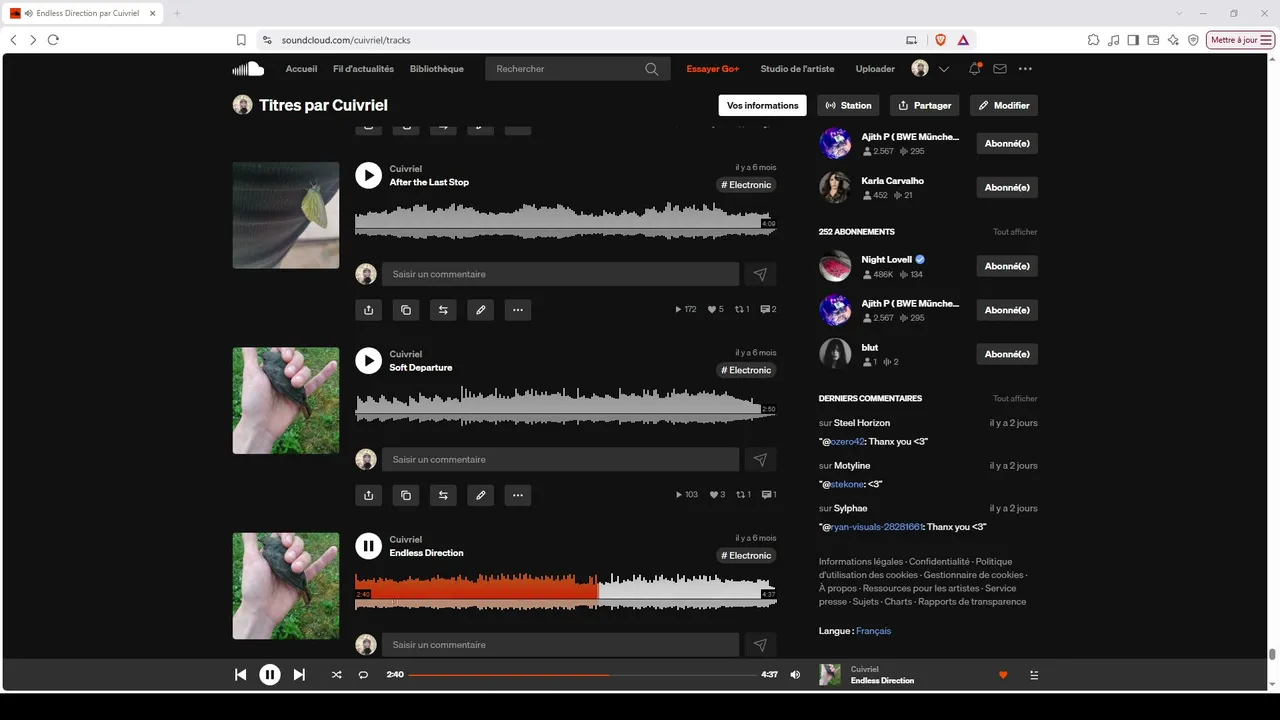1280x720 pixels.
Task: Click the Partager button
Action: pos(925,105)
